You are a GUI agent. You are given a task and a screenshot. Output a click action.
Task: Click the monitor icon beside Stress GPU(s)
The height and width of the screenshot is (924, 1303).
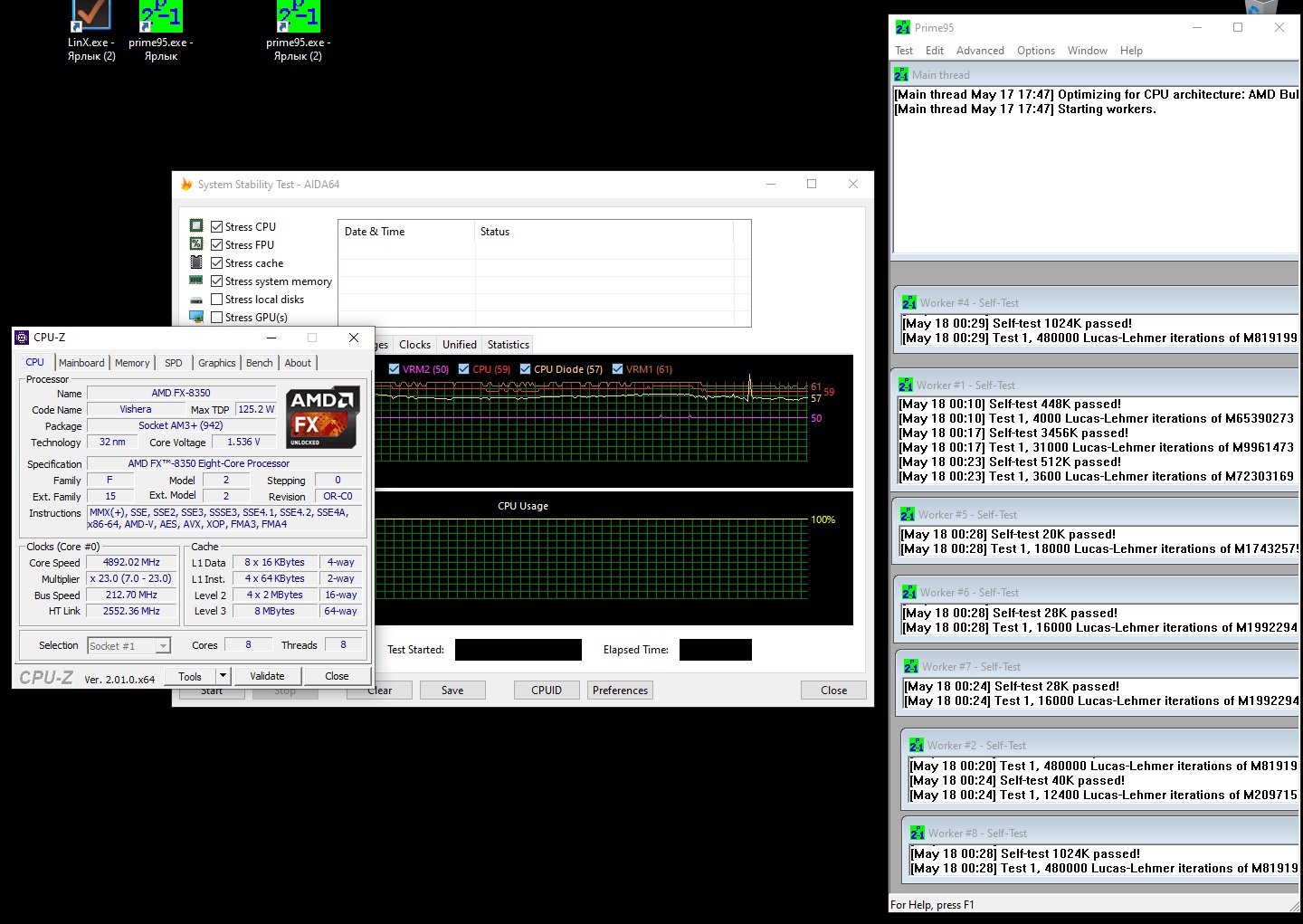pos(196,317)
